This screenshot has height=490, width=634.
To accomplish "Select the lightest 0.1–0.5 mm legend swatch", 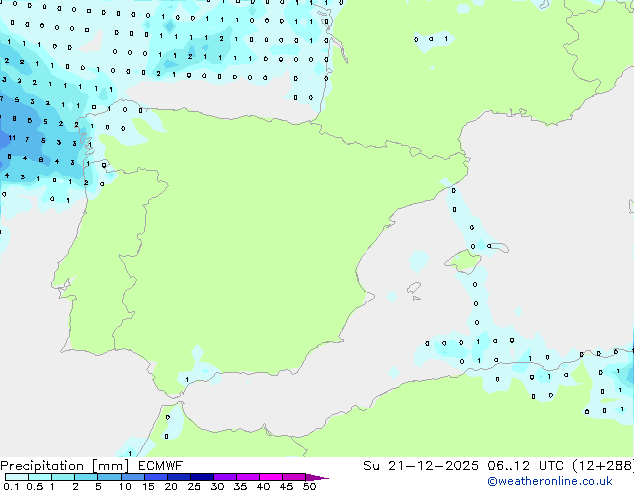I will (x=17, y=477).
